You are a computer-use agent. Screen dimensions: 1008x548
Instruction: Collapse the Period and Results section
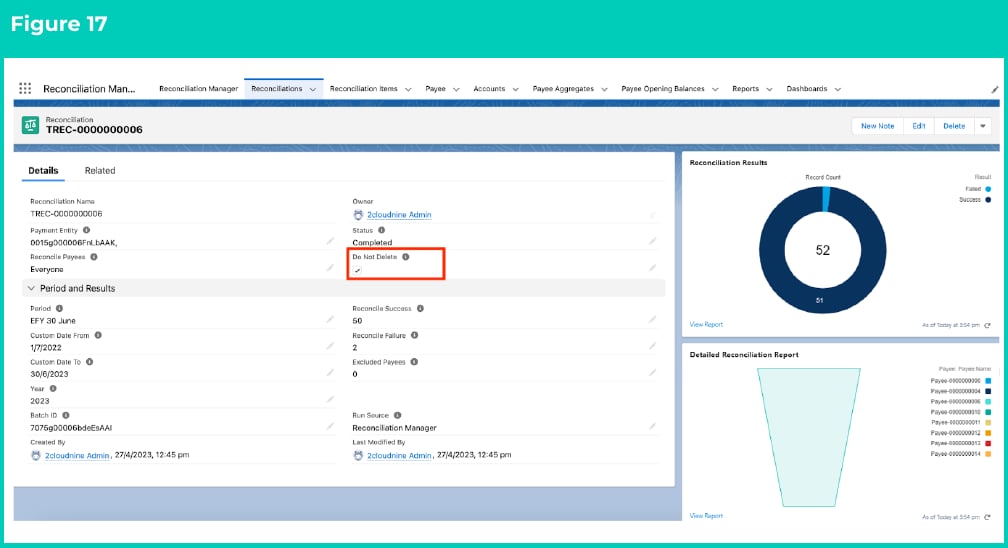coord(31,288)
